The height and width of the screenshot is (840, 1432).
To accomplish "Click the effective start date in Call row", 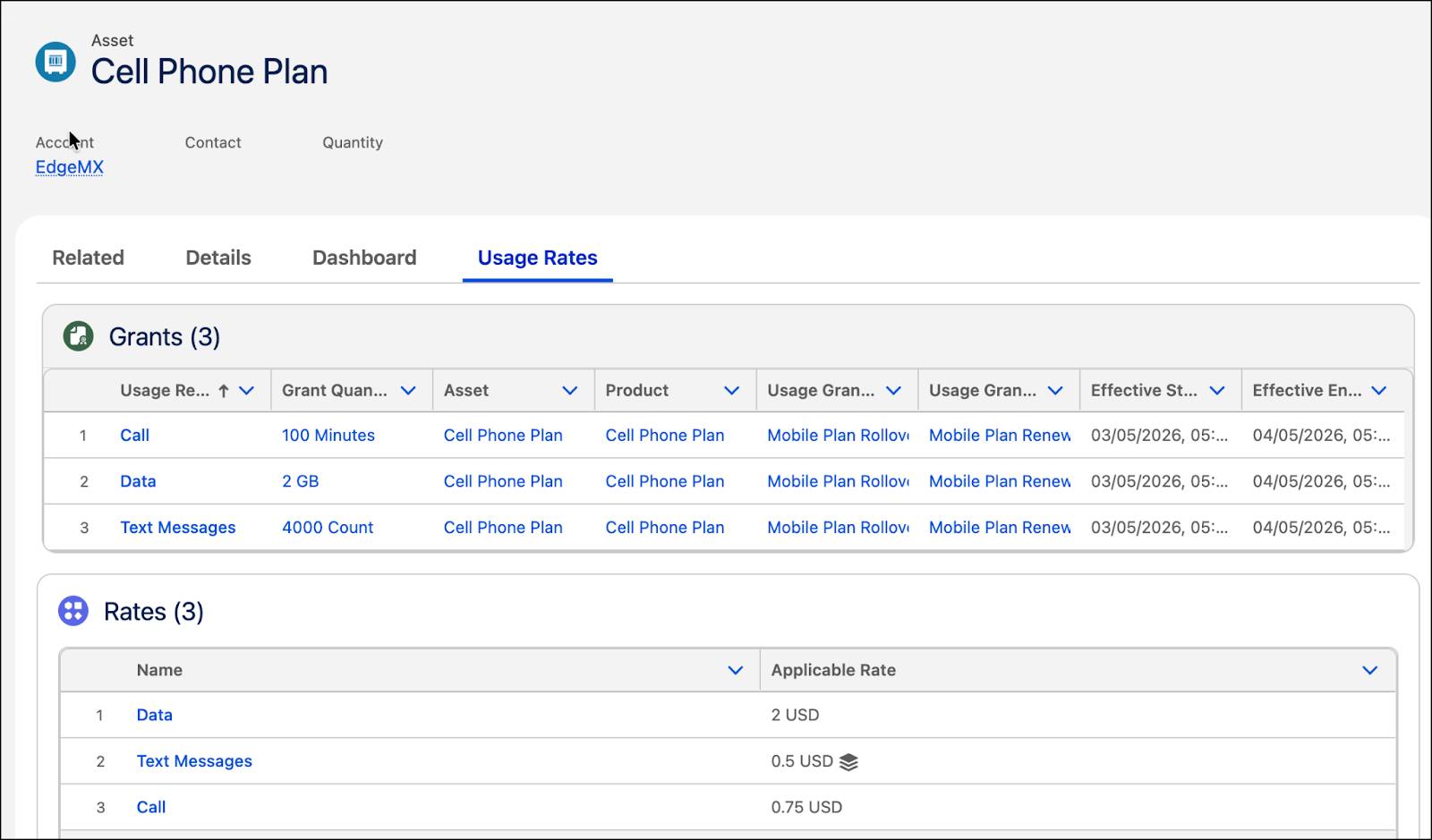I will (1160, 435).
